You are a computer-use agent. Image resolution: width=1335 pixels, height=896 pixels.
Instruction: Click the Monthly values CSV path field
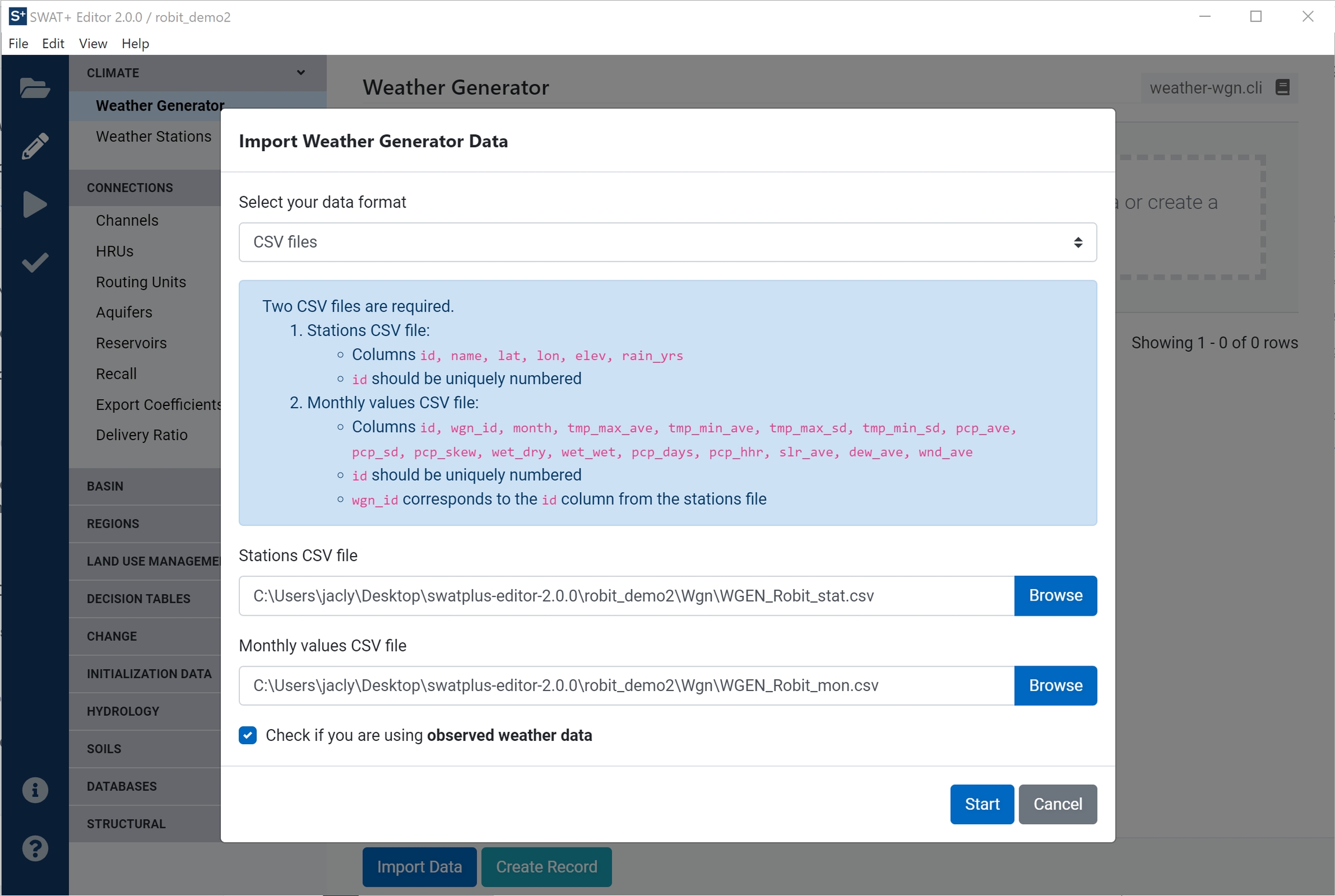click(x=626, y=685)
